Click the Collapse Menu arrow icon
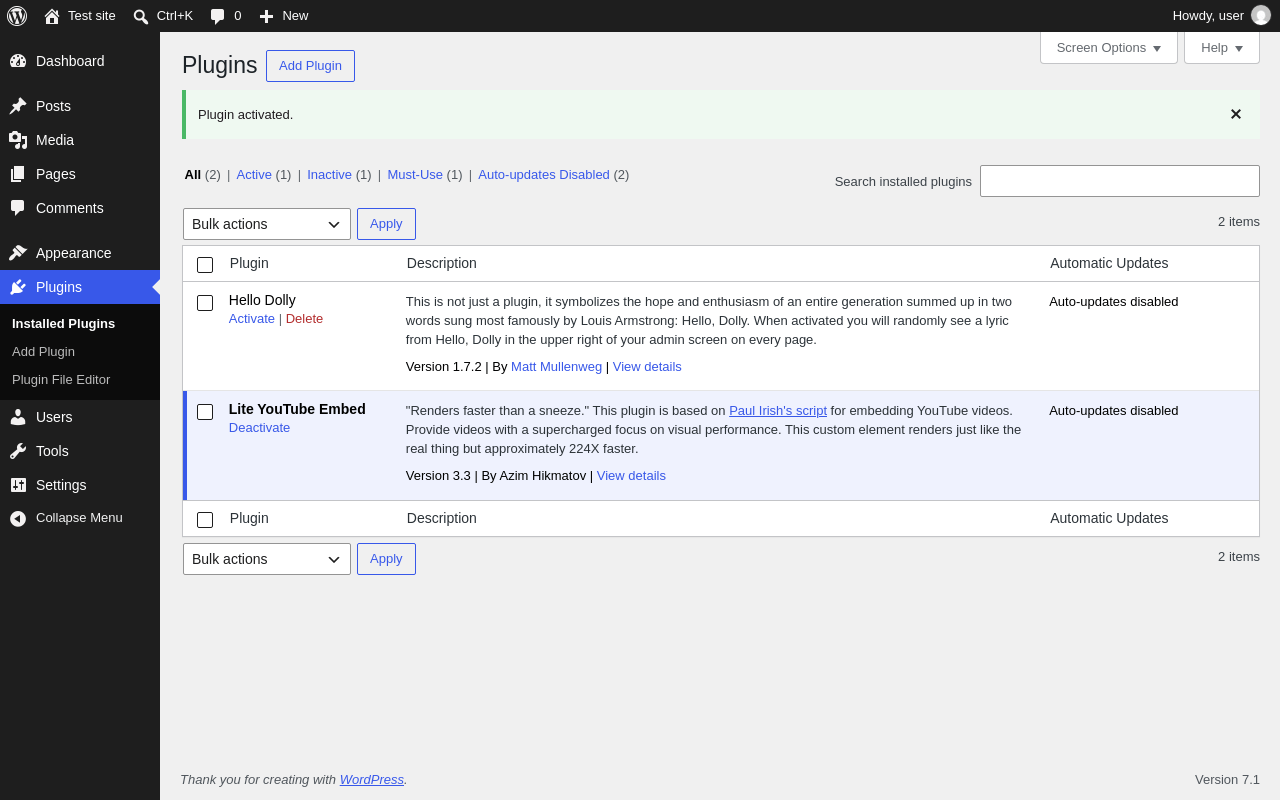 coord(18,518)
